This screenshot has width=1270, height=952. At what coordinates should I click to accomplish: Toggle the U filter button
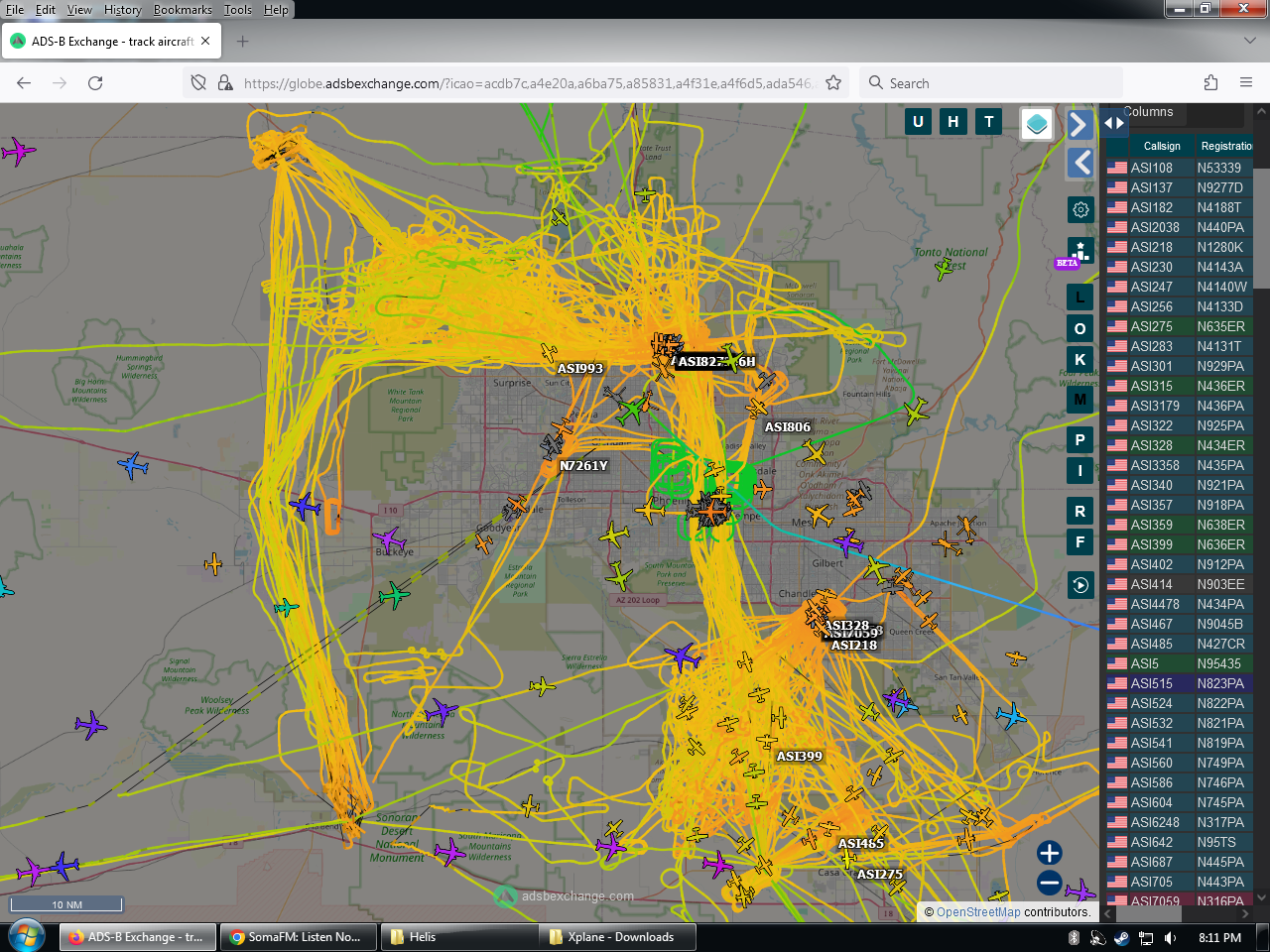coord(918,122)
